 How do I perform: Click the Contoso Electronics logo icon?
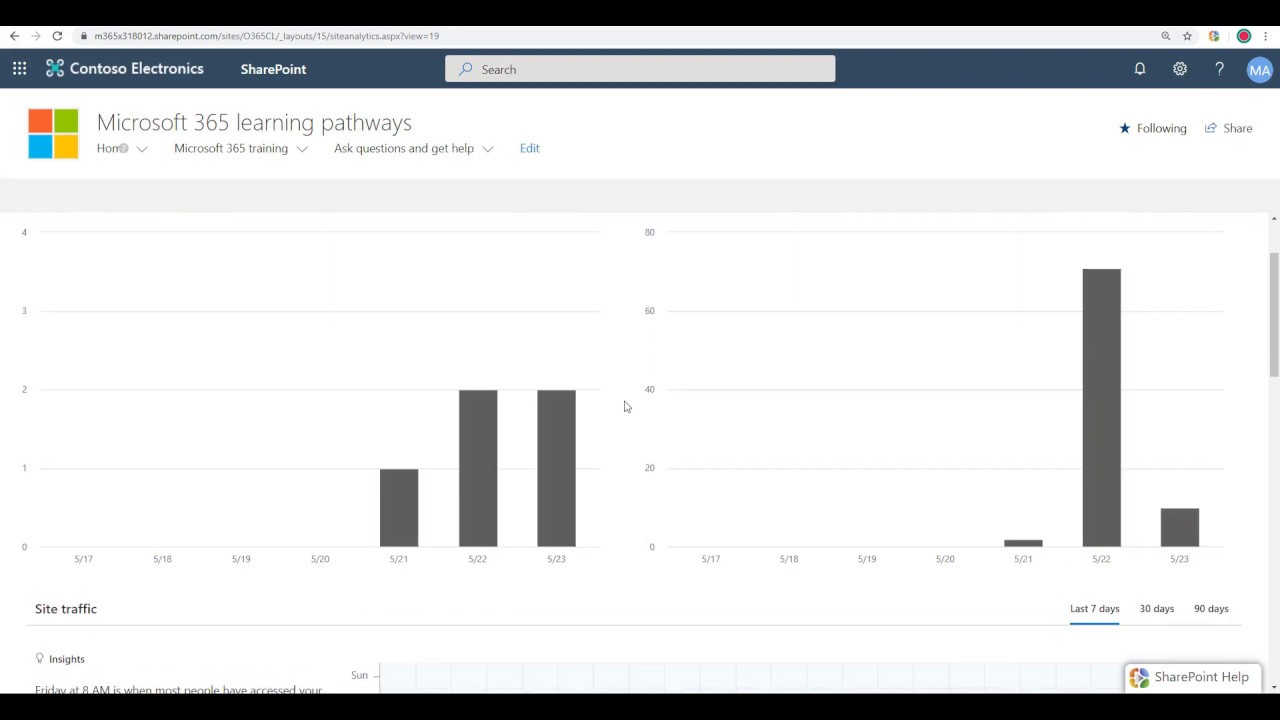55,69
